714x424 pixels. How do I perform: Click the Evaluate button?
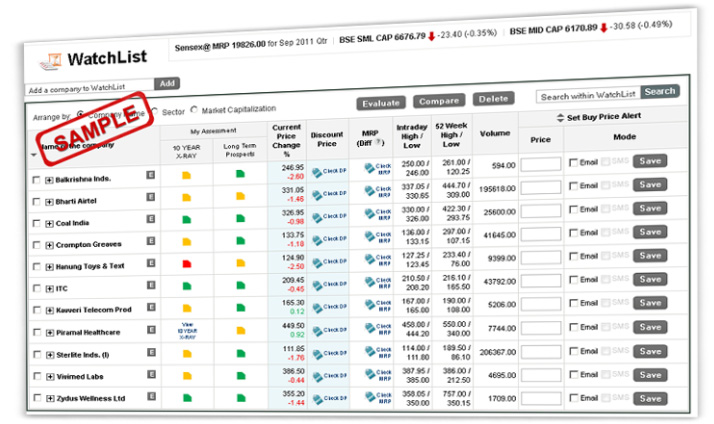coord(381,103)
